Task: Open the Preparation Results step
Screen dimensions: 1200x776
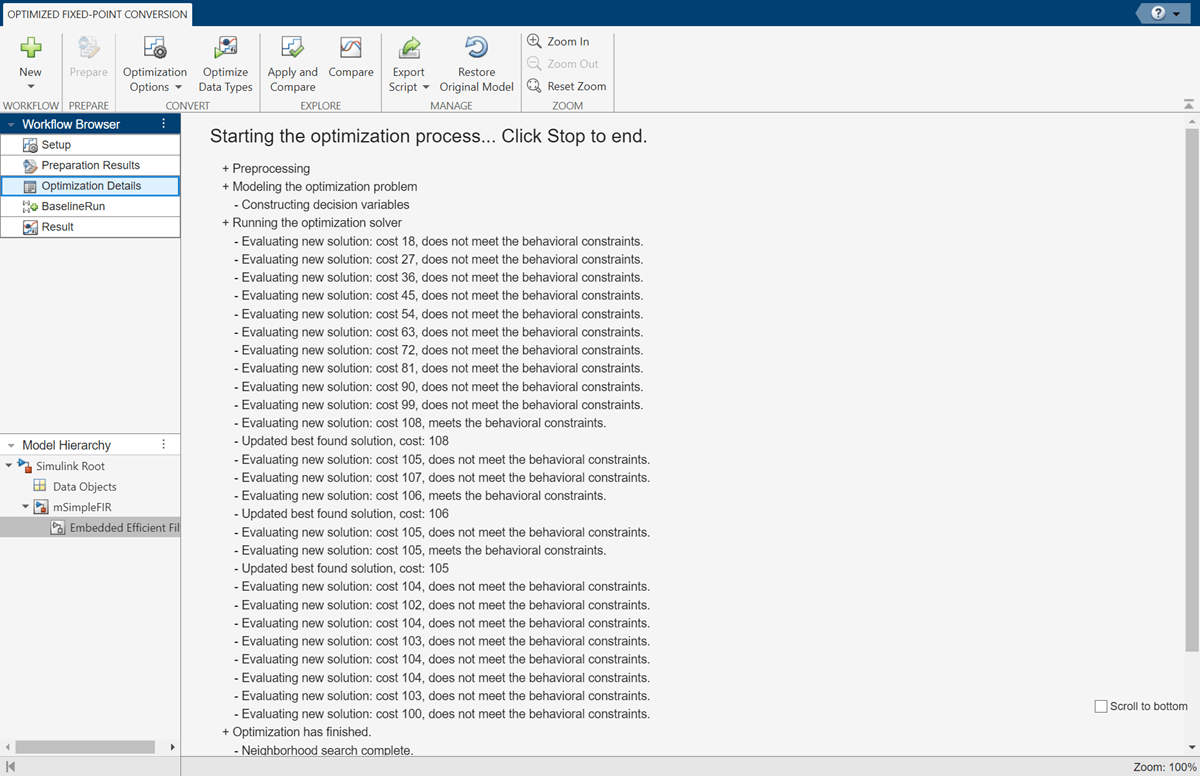Action: coord(90,165)
